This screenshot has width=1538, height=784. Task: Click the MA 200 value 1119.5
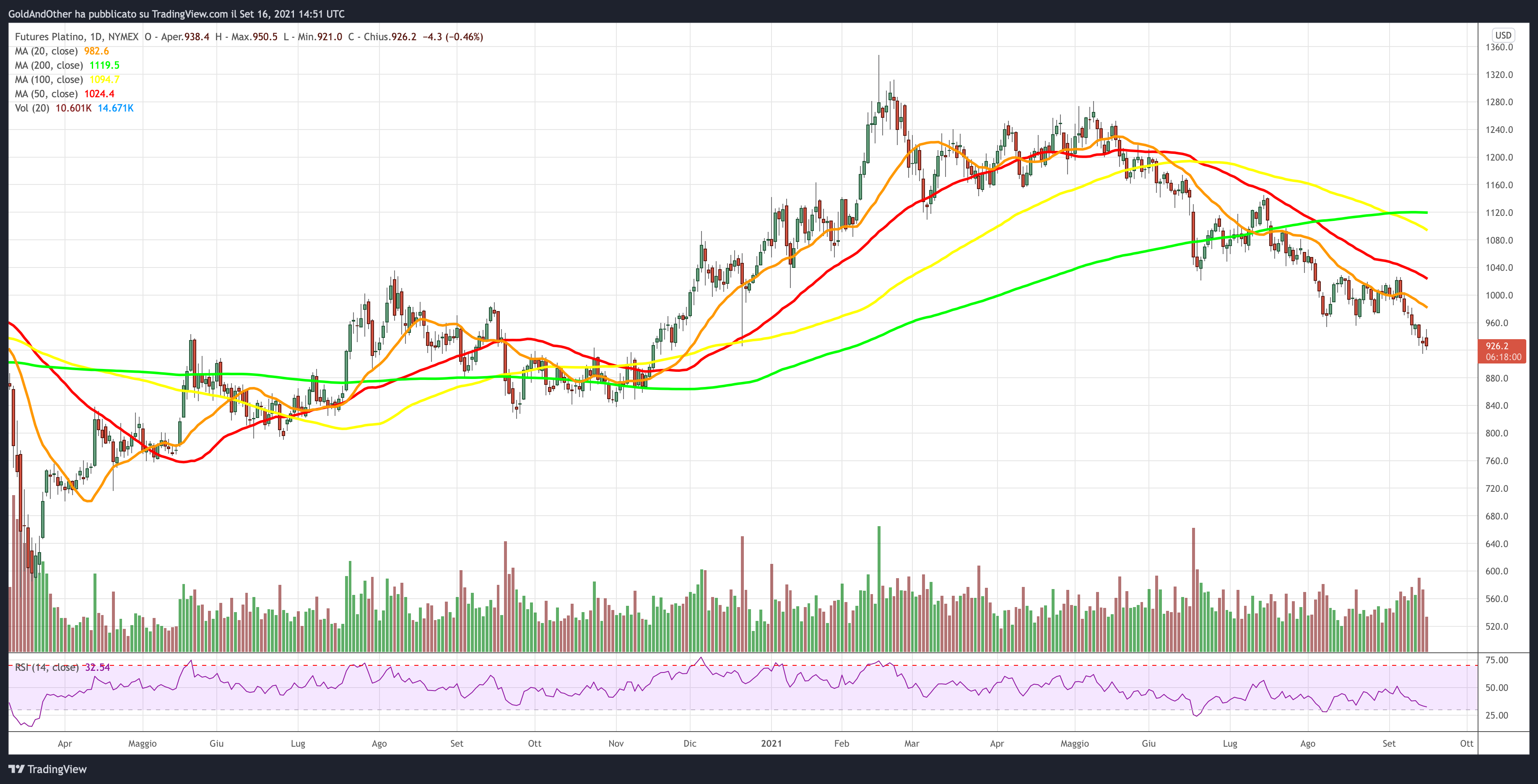104,65
